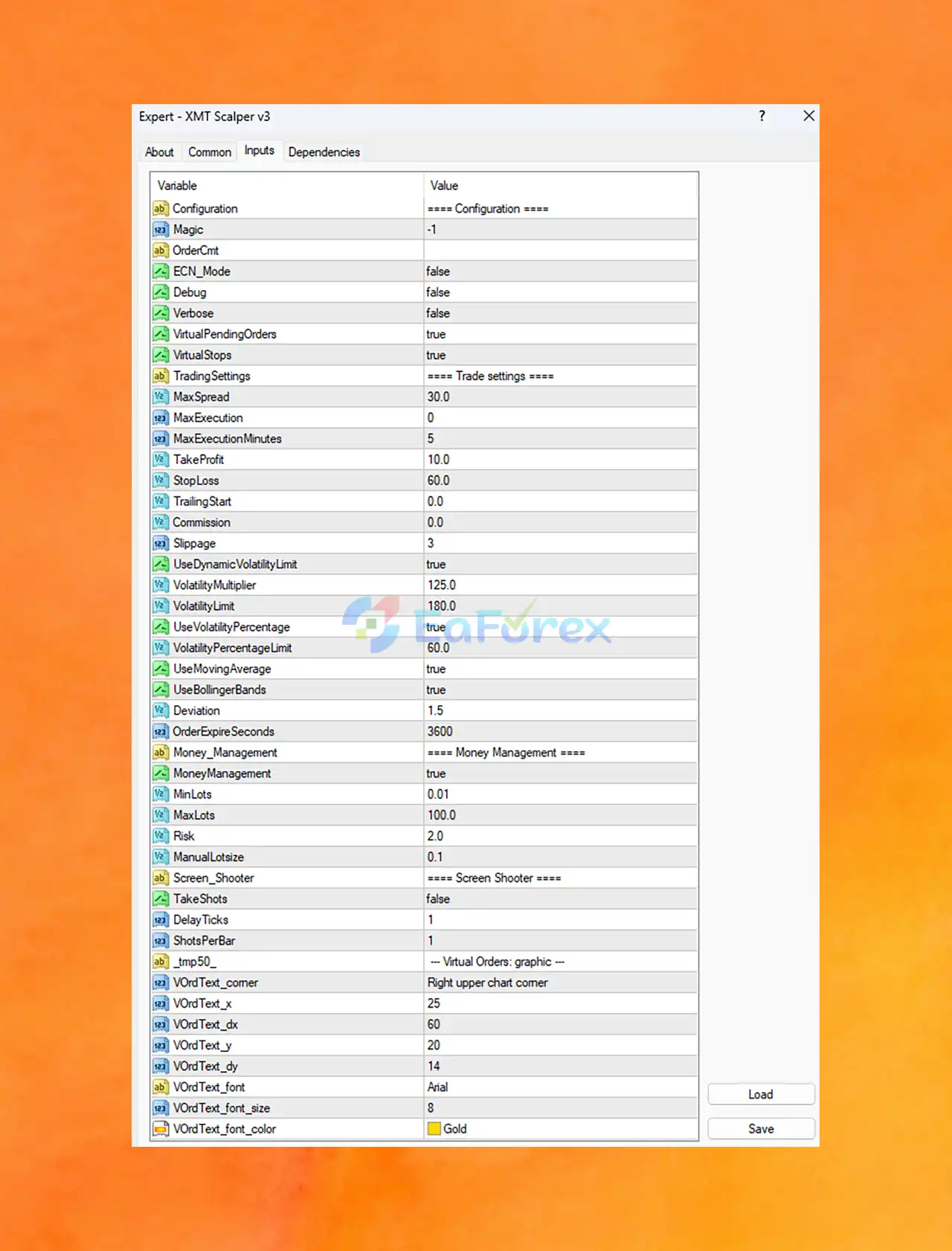Viewport: 952px width, 1251px height.
Task: Switch to the Common tab
Action: (210, 152)
